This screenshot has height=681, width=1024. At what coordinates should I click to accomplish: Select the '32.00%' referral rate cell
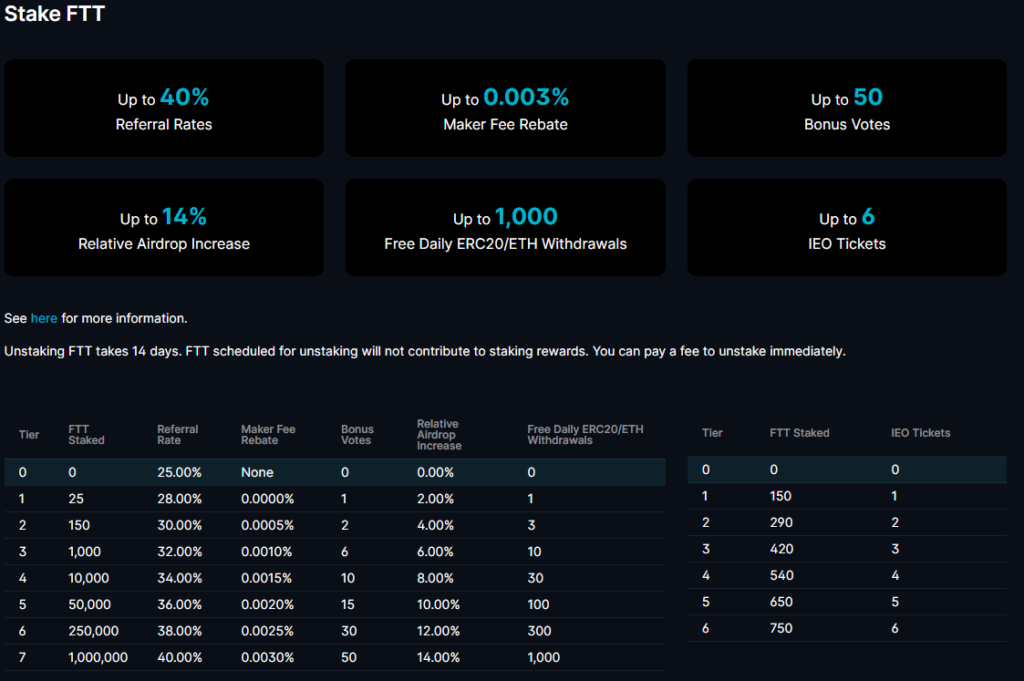tap(179, 552)
